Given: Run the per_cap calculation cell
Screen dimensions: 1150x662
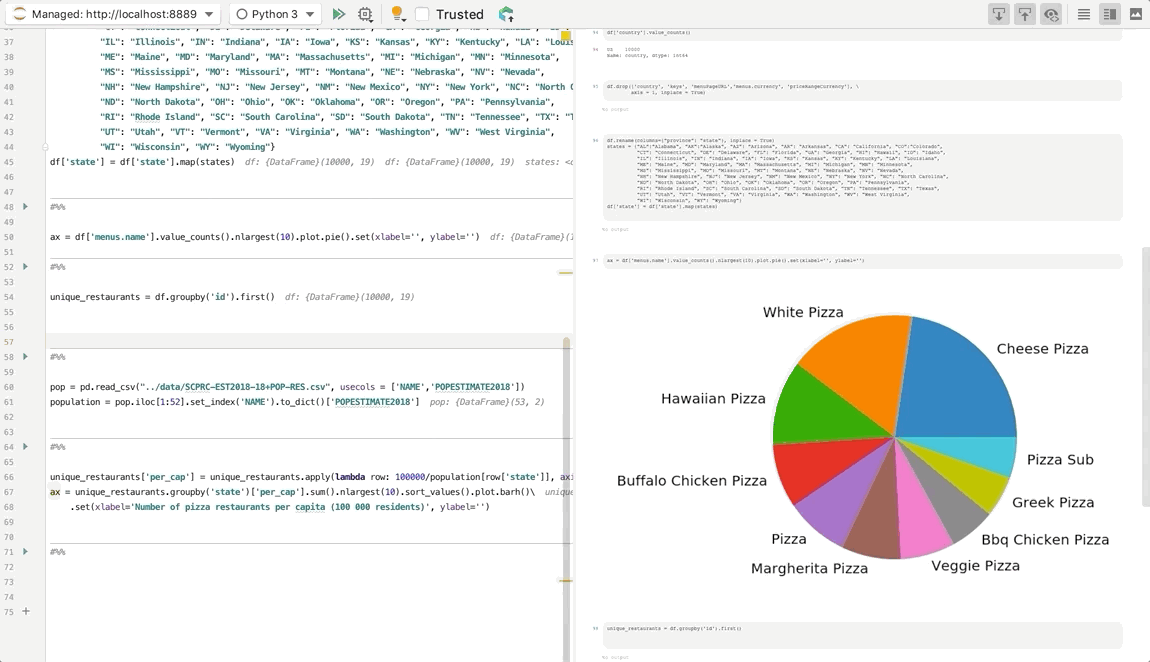Looking at the screenshot, I should coord(25,446).
